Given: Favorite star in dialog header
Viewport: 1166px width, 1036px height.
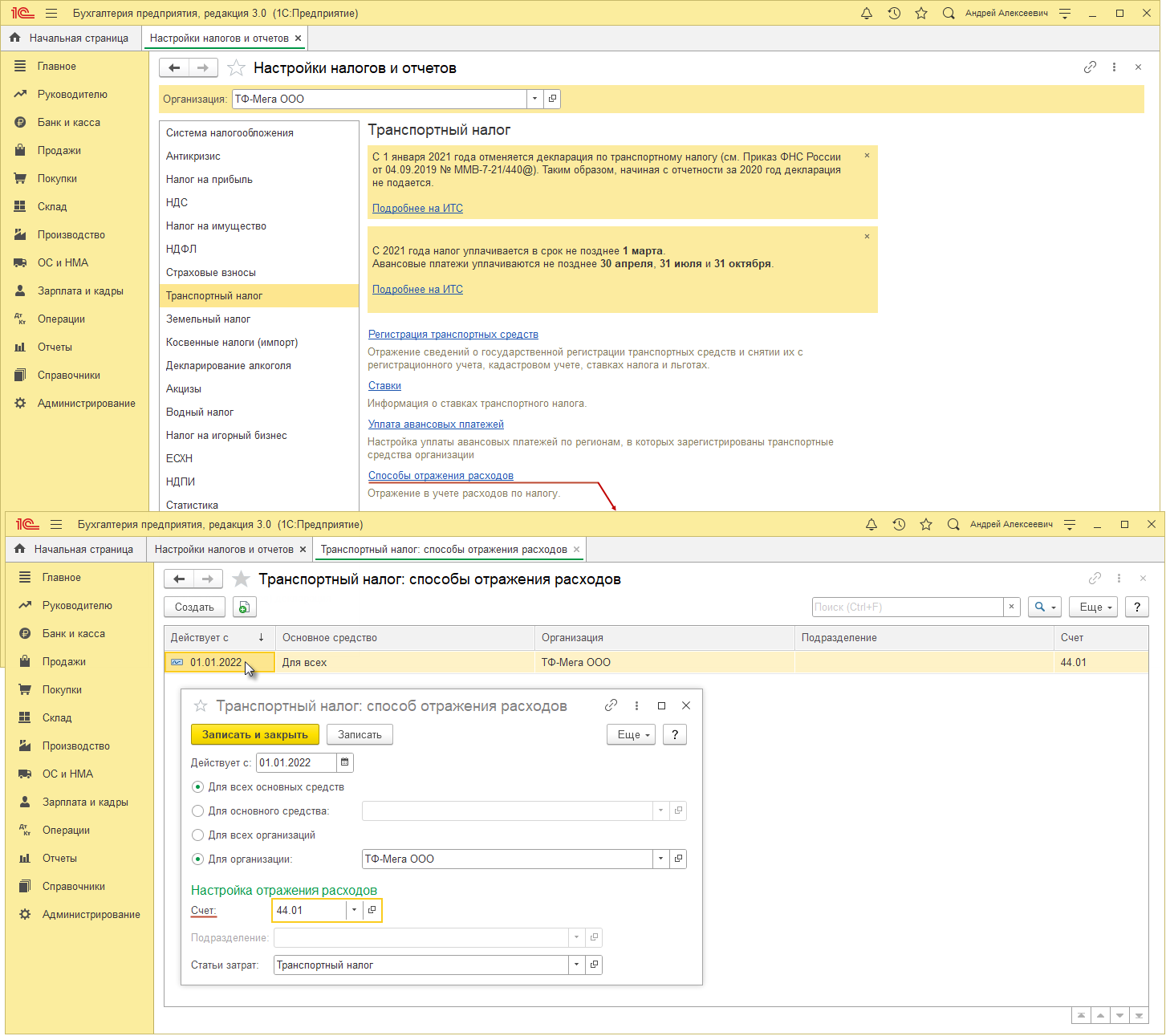Looking at the screenshot, I should 201,706.
